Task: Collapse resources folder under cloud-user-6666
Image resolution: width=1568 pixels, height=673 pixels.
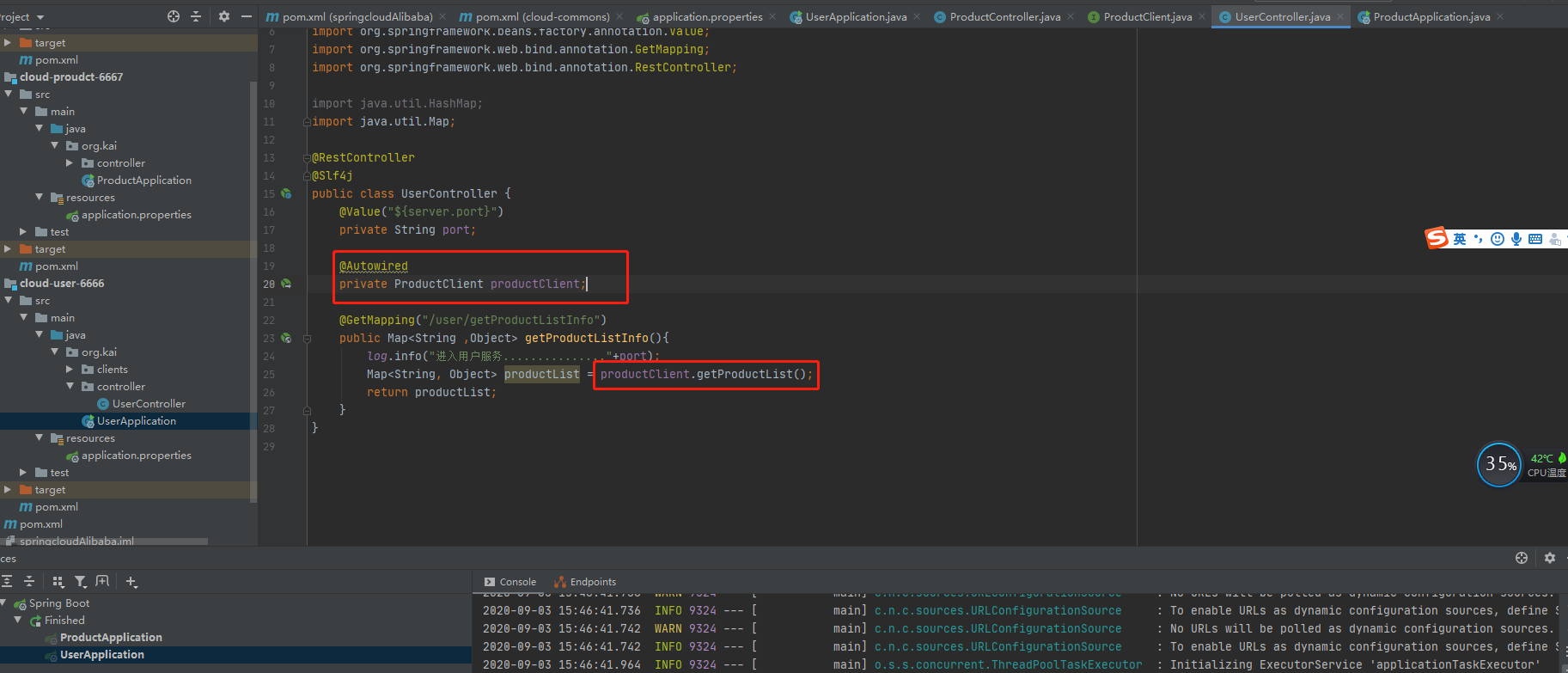Action: [40, 437]
